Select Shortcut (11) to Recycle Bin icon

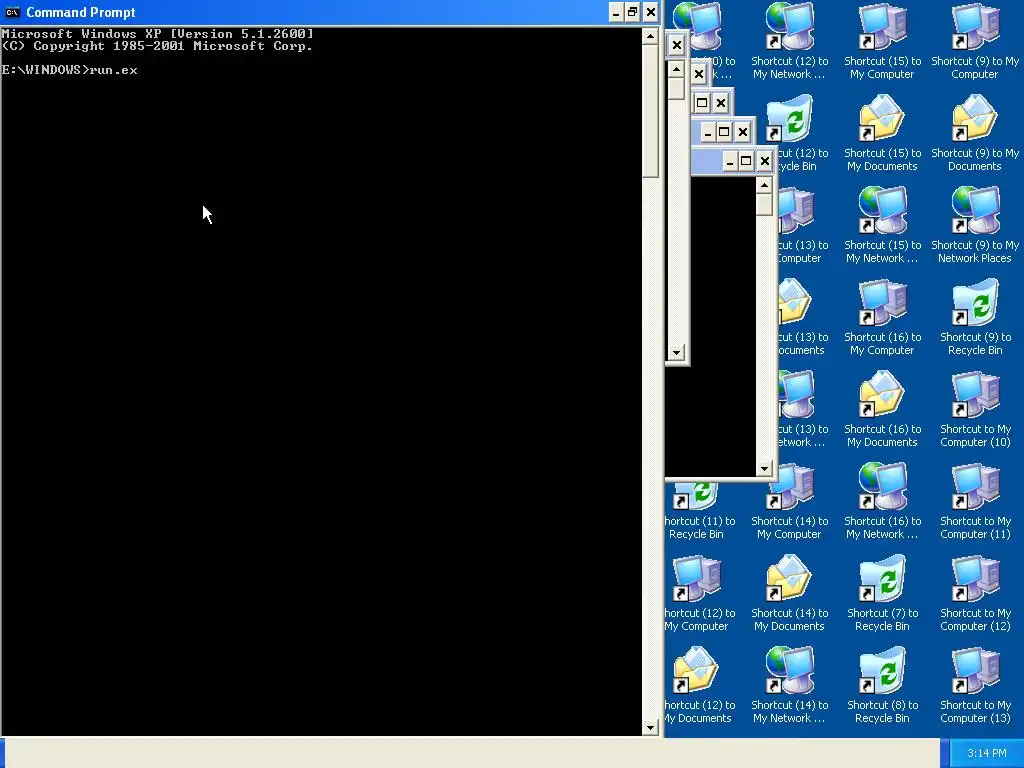[699, 511]
